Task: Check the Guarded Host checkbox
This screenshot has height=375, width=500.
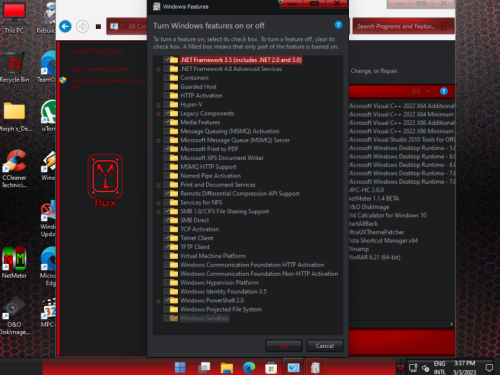Action: tap(166, 87)
